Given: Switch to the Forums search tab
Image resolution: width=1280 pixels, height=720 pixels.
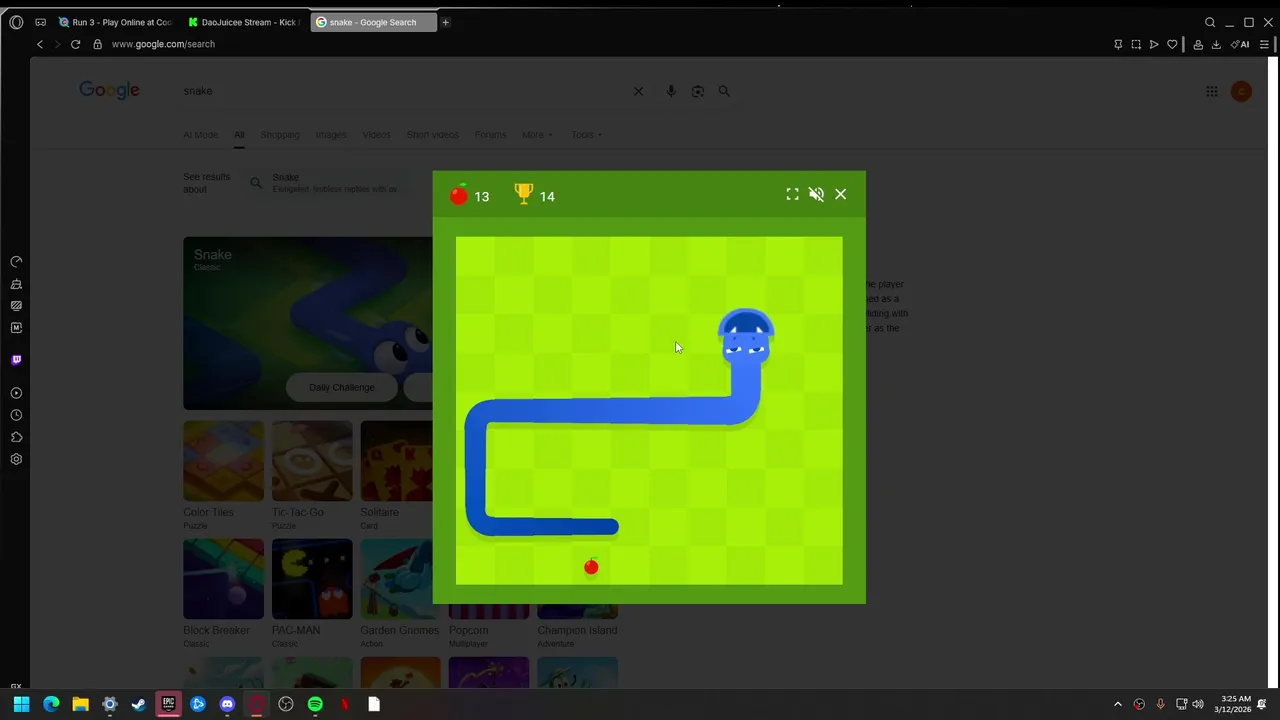Looking at the screenshot, I should [x=490, y=135].
